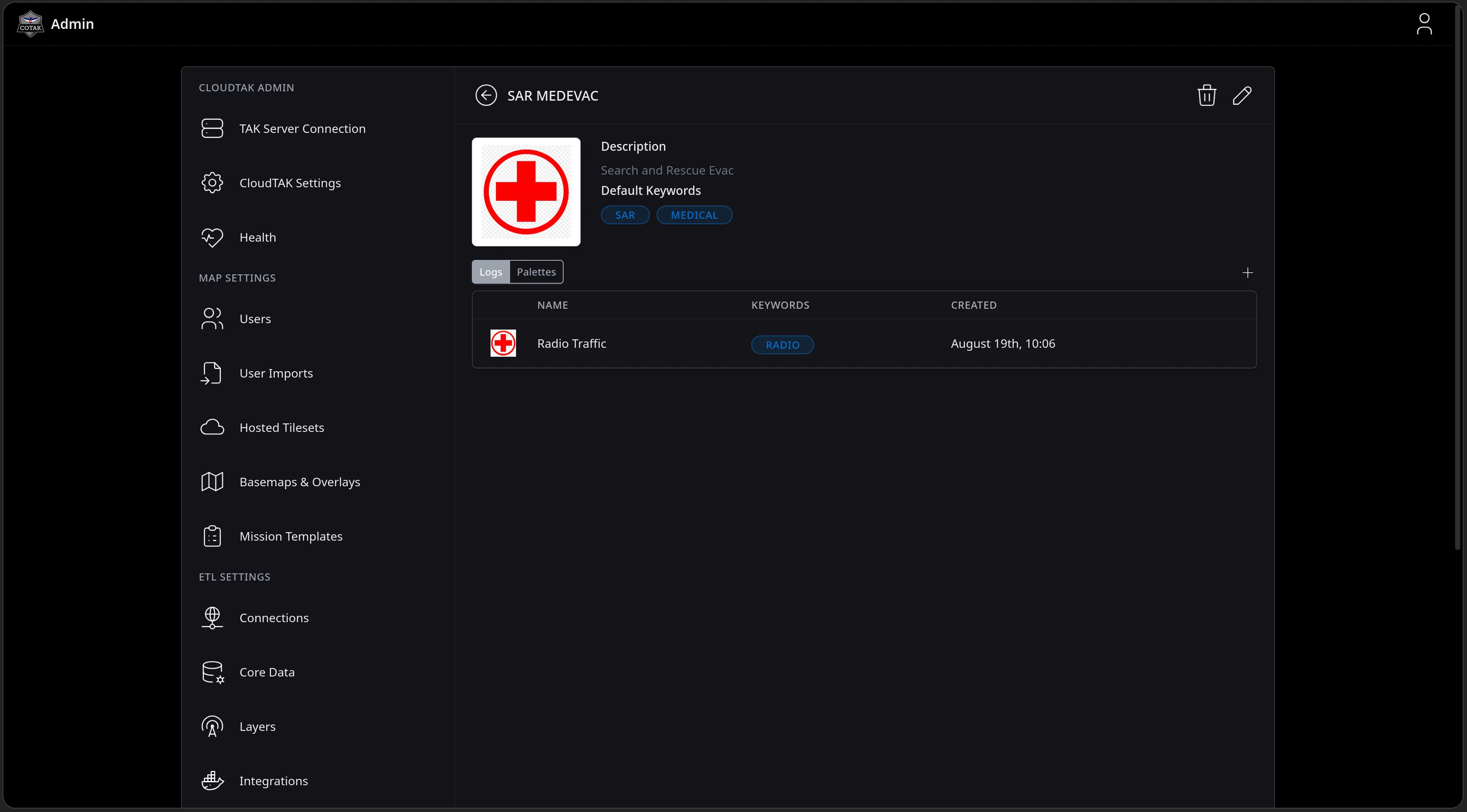Click the Health heartbeat icon
Screen dimensions: 1467x812
[212, 237]
